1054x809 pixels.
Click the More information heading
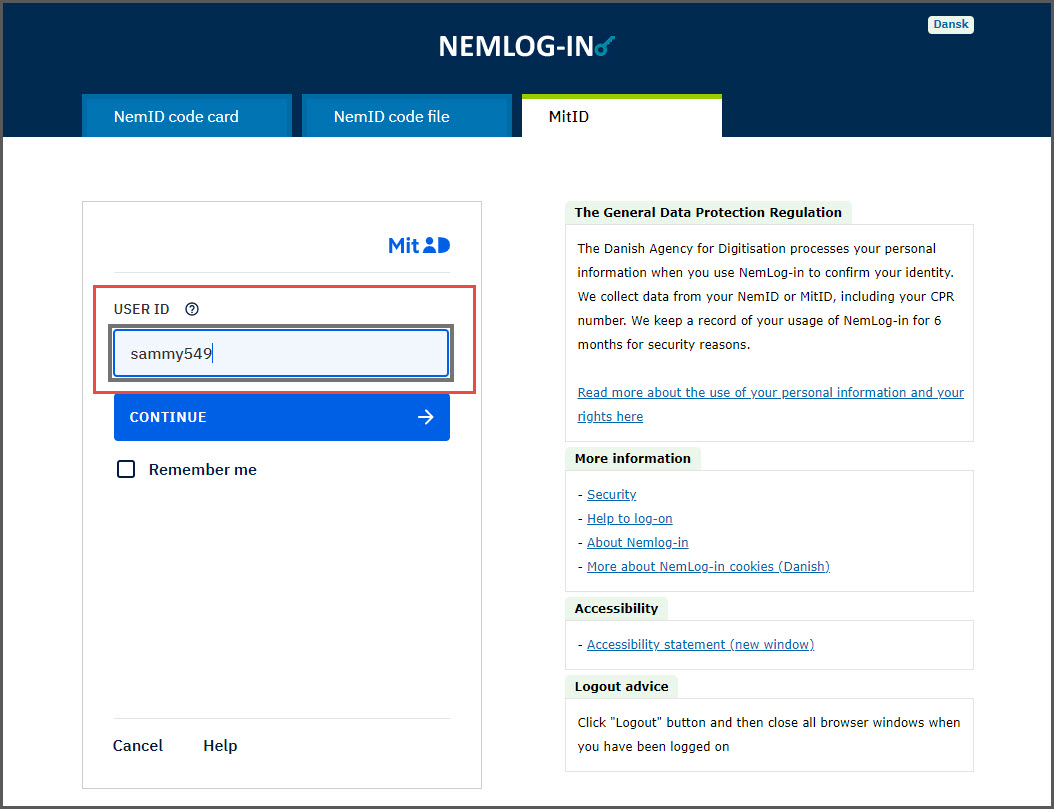tap(633, 458)
